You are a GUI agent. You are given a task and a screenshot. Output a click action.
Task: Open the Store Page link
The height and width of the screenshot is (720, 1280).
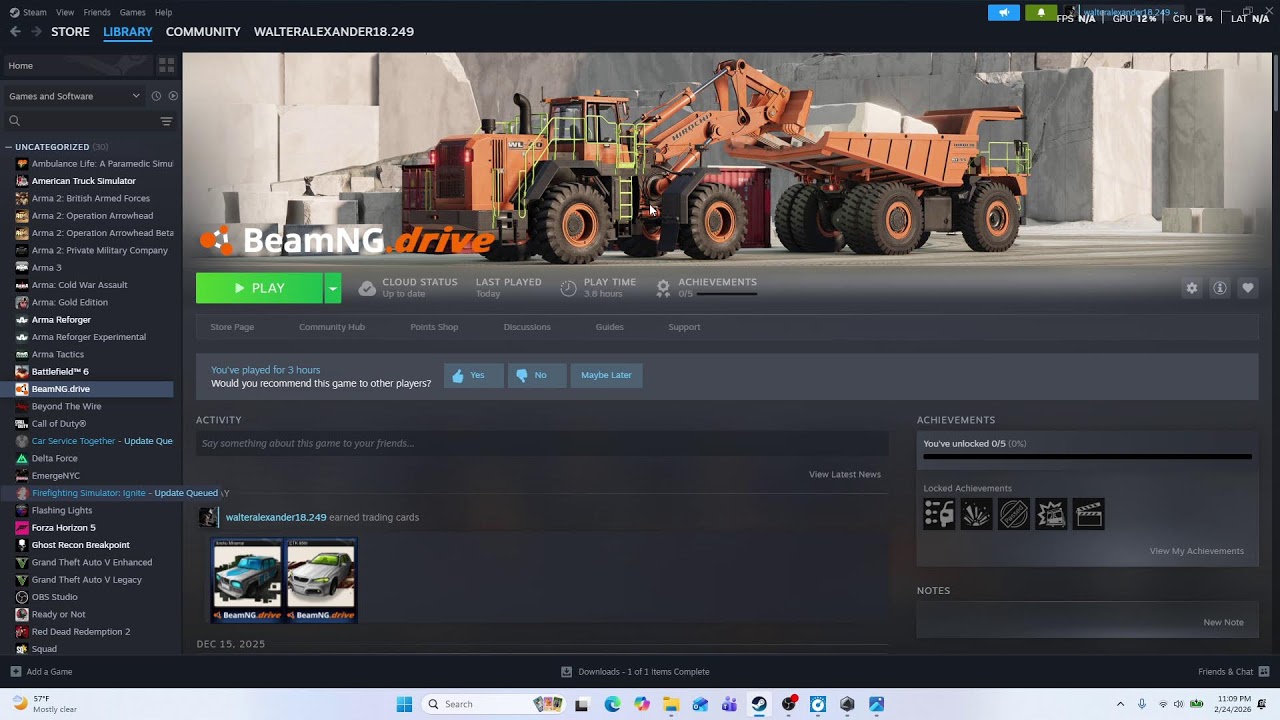click(x=232, y=327)
